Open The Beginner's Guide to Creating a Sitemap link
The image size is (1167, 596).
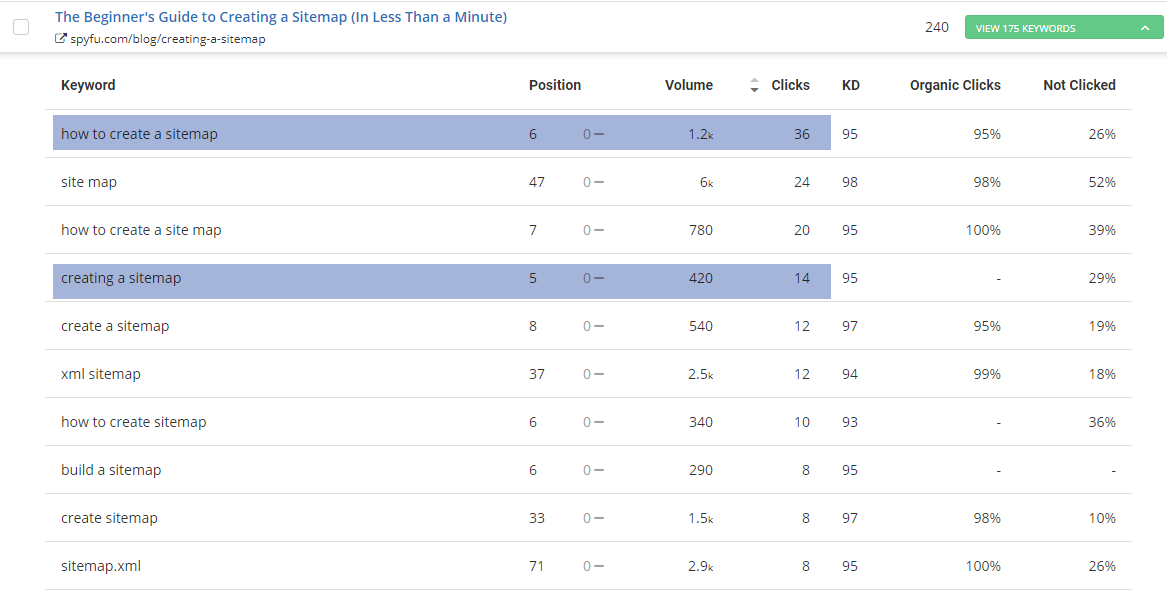tap(281, 17)
